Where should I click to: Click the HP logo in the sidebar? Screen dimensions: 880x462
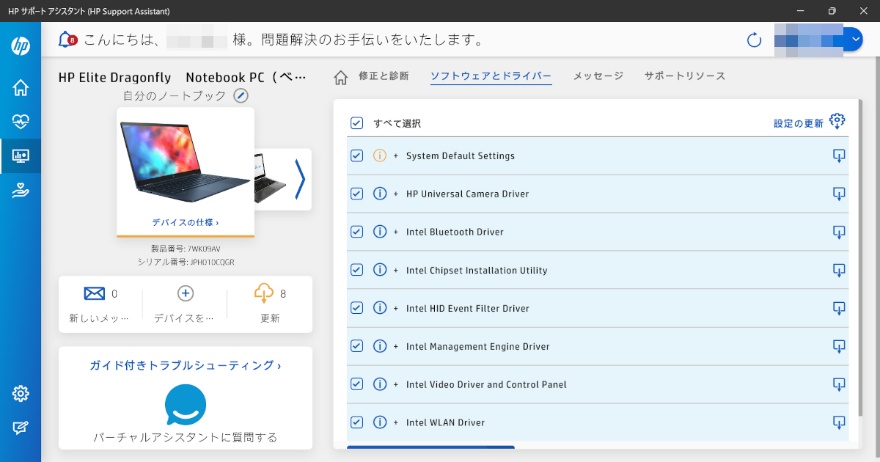pyautogui.click(x=21, y=45)
